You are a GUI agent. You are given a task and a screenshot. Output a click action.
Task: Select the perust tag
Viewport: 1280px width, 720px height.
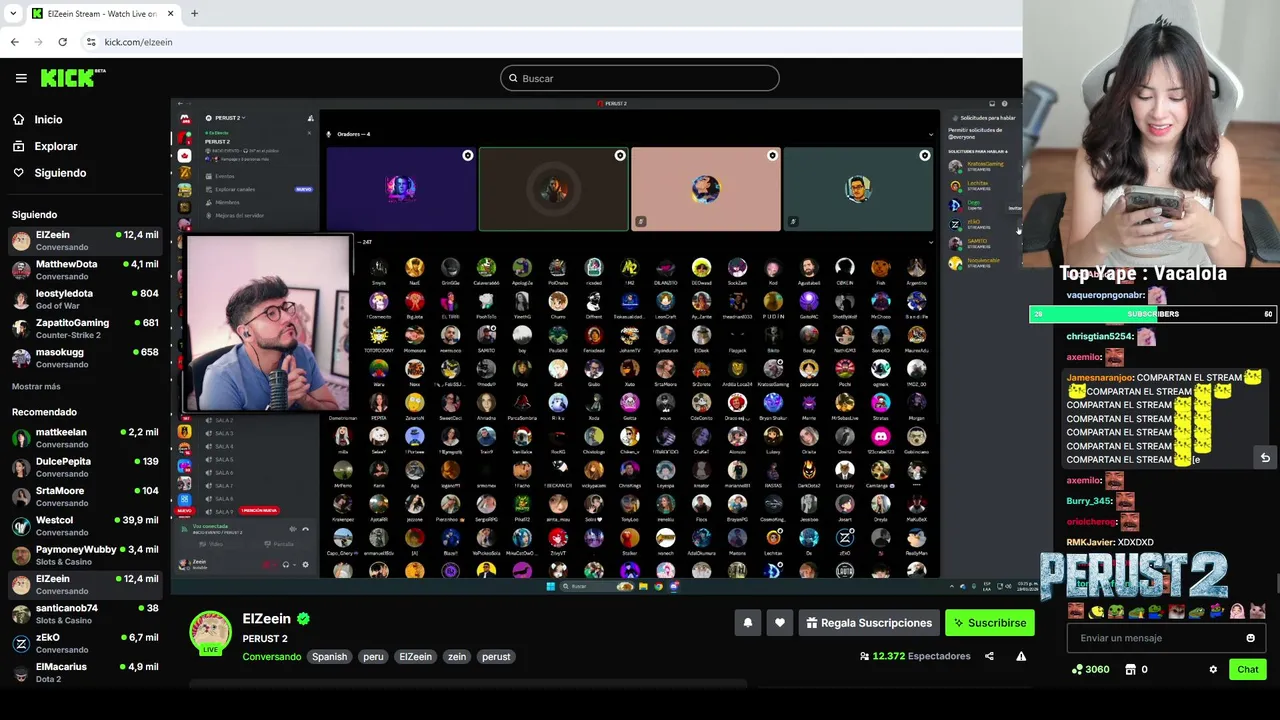(496, 657)
